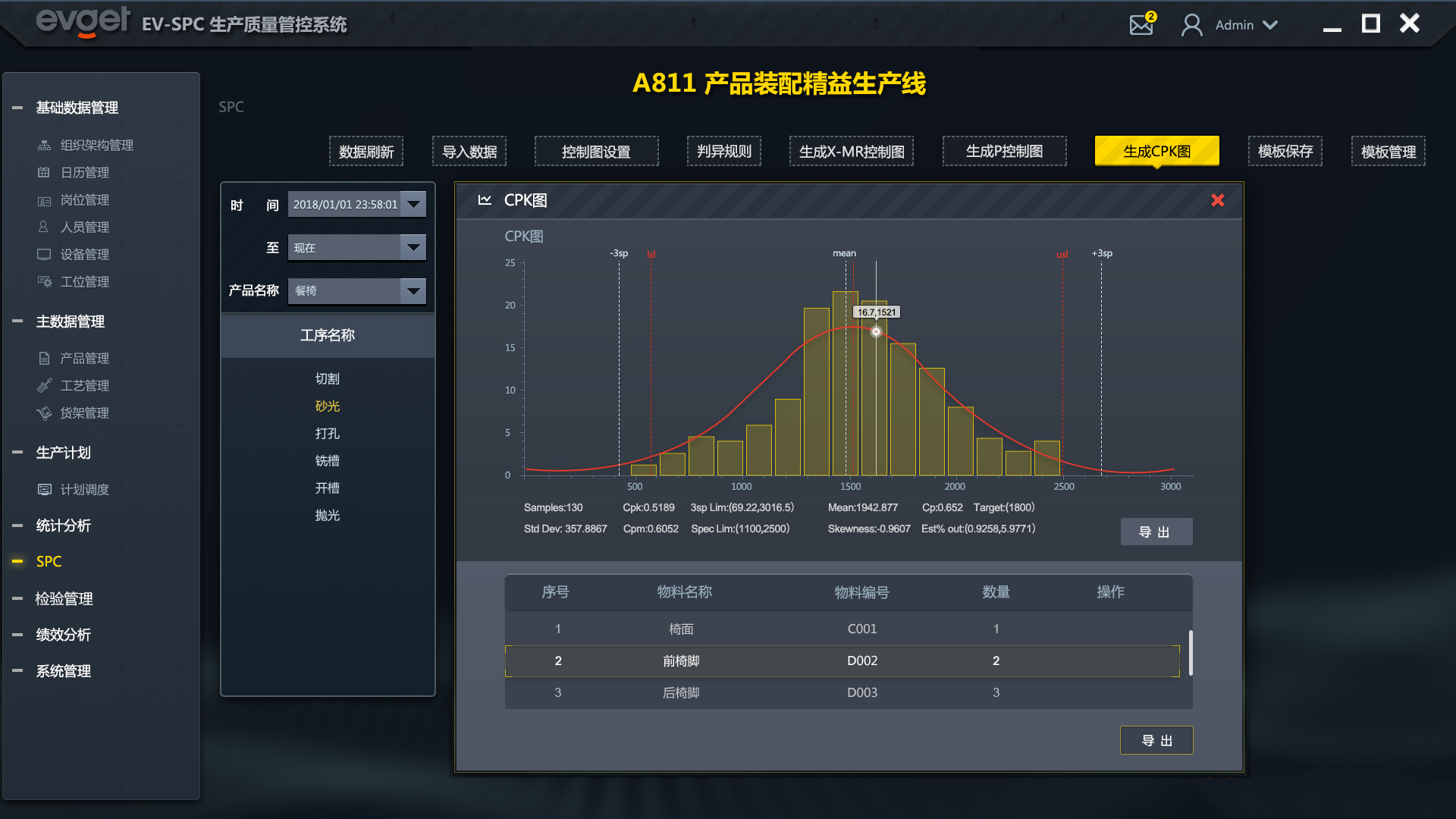Select the 判异规则 toolbar tab

(x=723, y=152)
